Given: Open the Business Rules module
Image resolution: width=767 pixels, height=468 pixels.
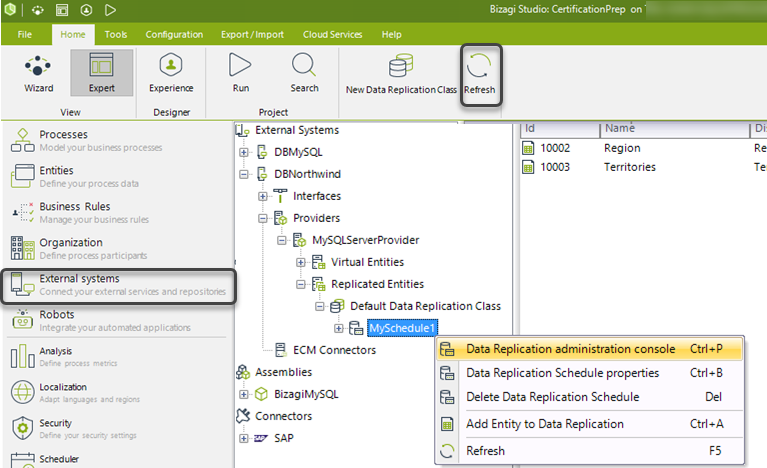Looking at the screenshot, I should click(x=117, y=213).
